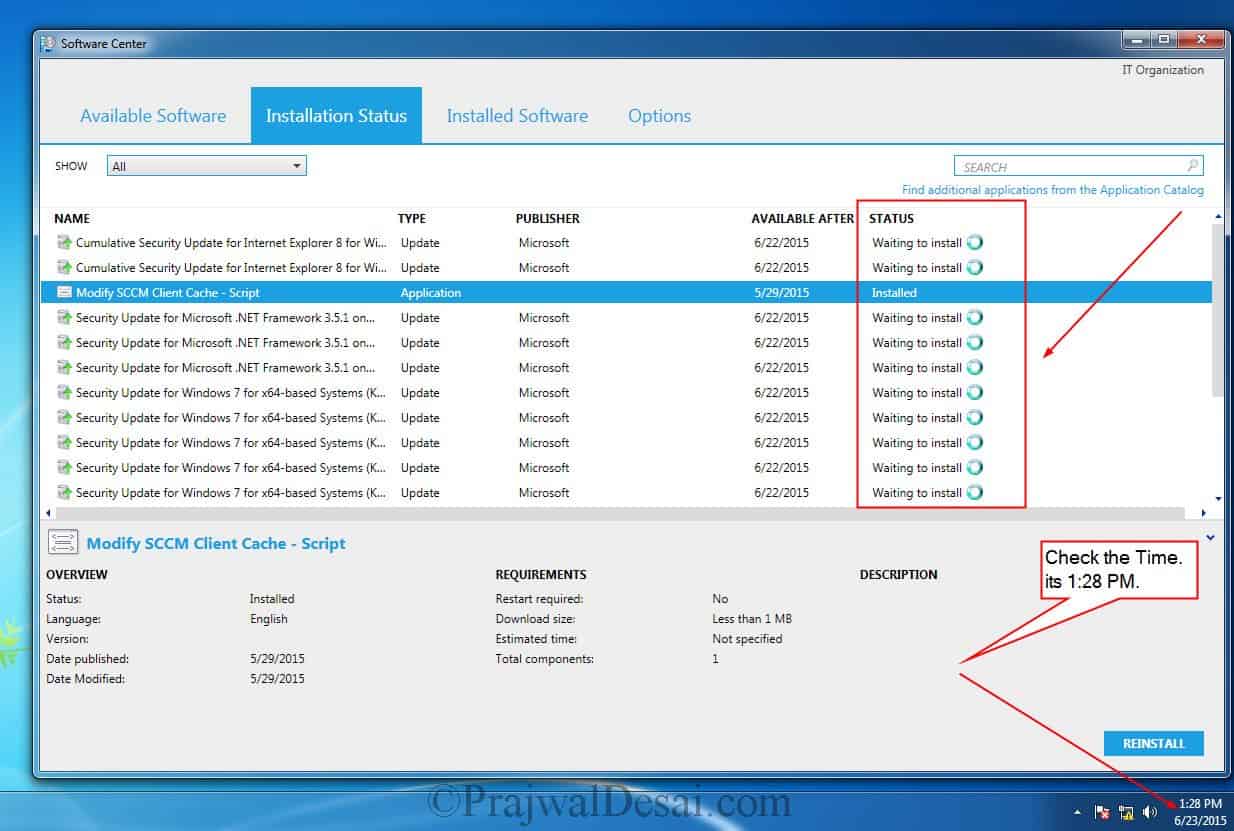The height and width of the screenshot is (831, 1234).
Task: Click the Less than 1 MB download size value
Action: click(x=752, y=619)
